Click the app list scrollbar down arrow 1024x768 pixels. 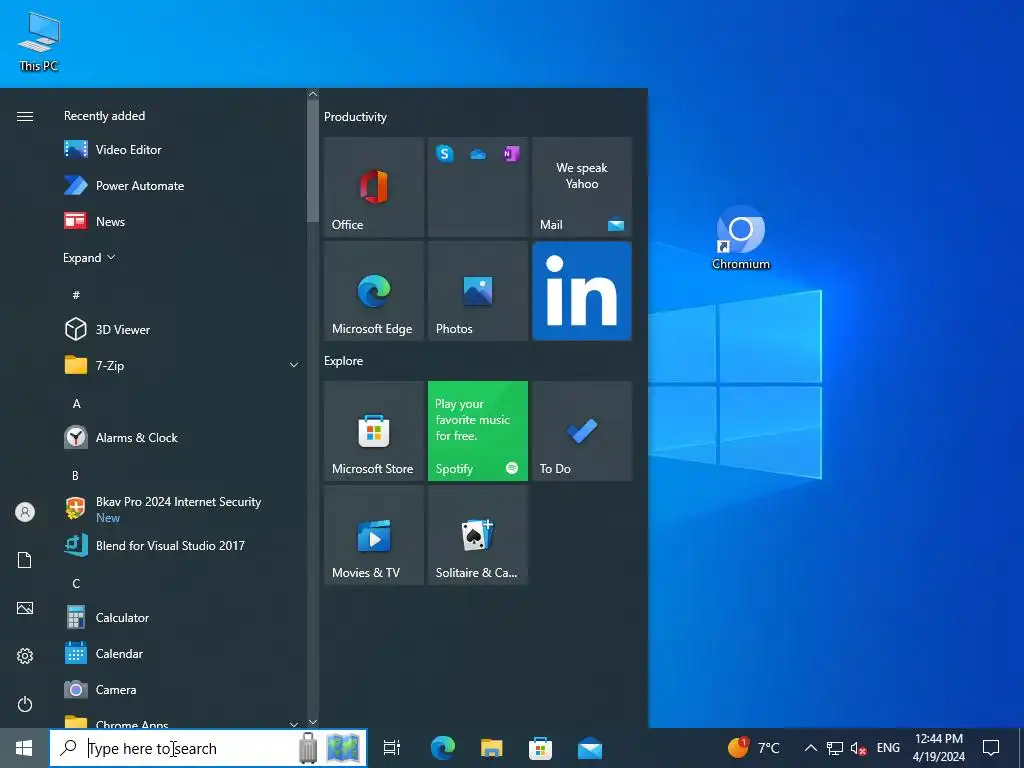tap(313, 722)
